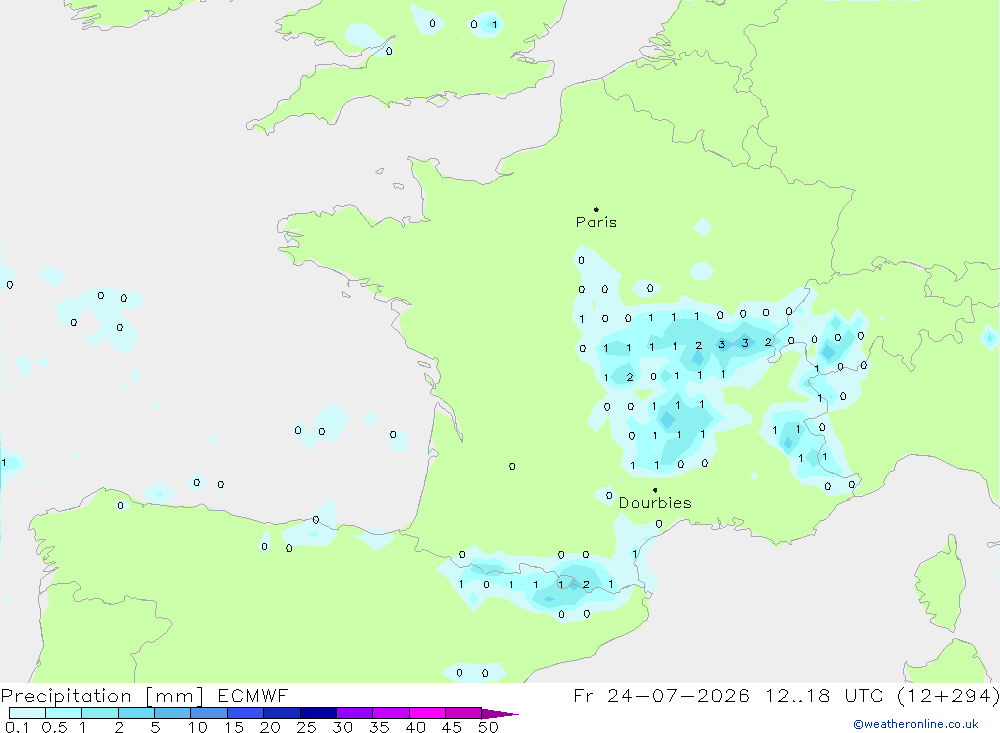Pick the 2–5 mm legend swatch

tap(136, 713)
